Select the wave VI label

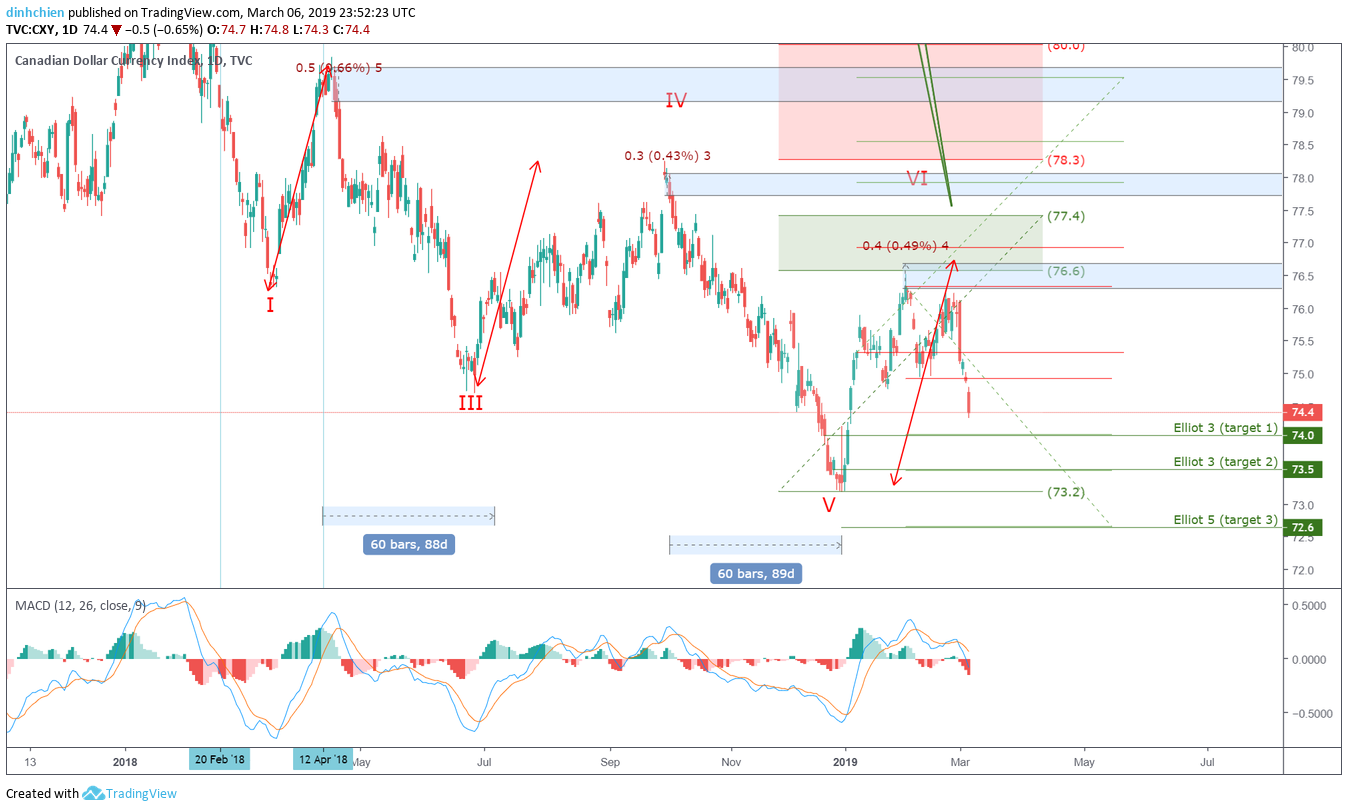point(917,178)
